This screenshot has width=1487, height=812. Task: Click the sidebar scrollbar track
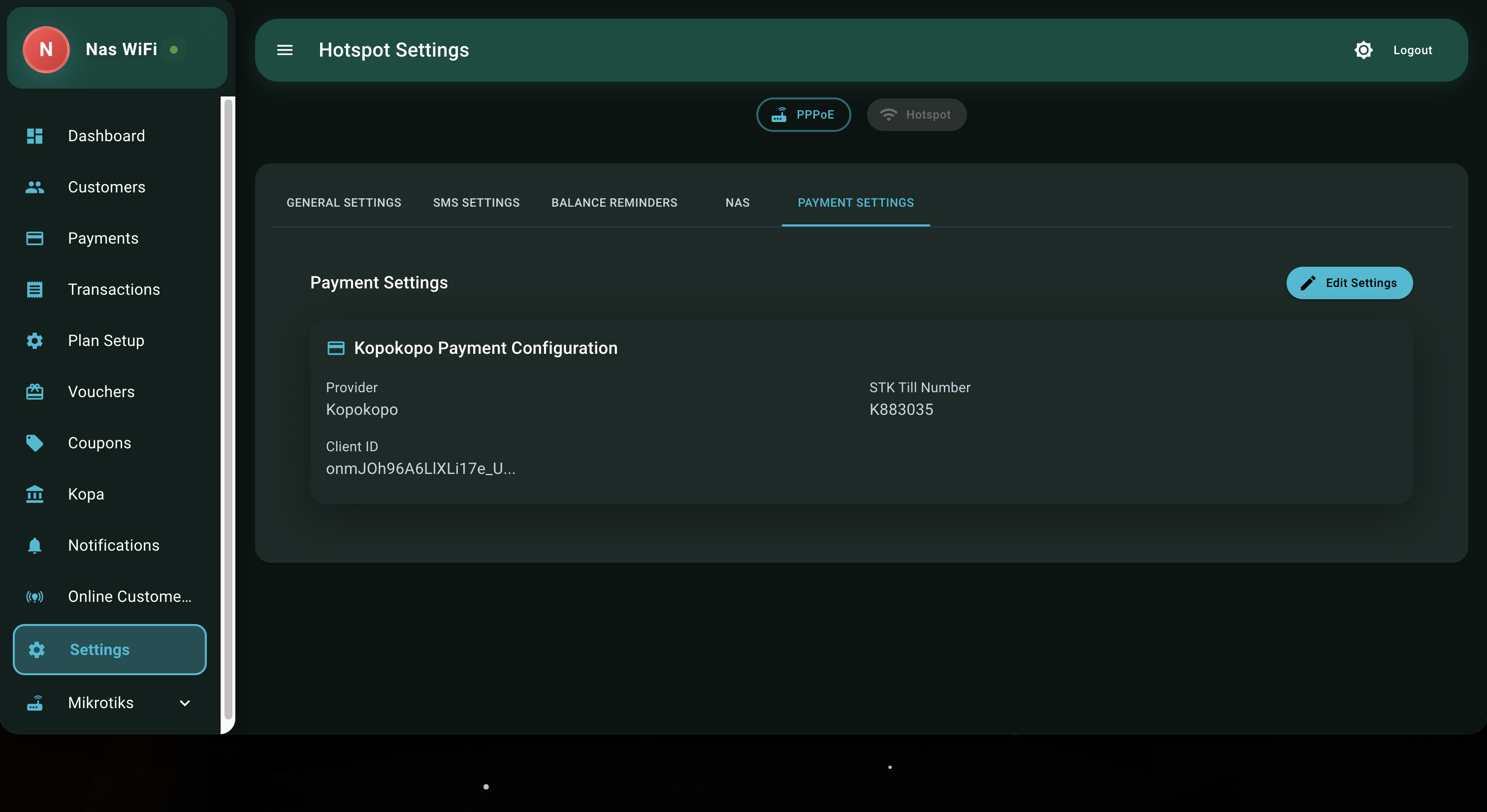point(228,415)
